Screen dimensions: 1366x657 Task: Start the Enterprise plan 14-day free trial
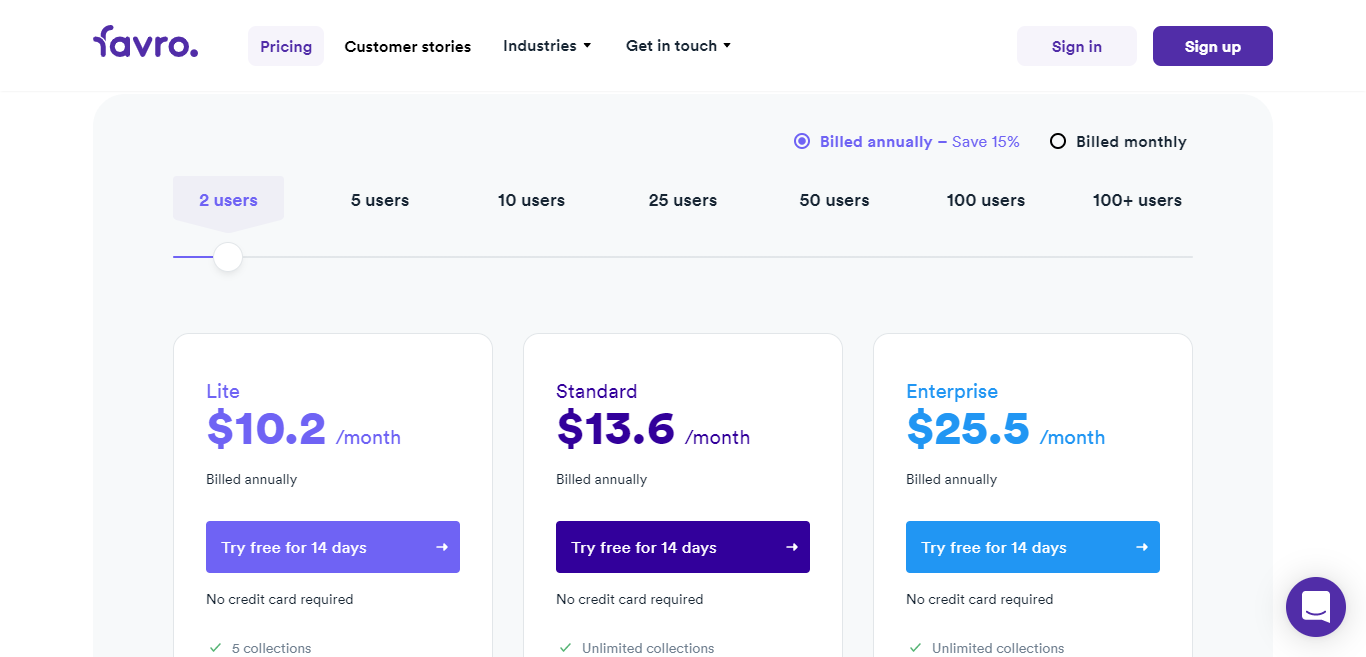coord(1033,547)
